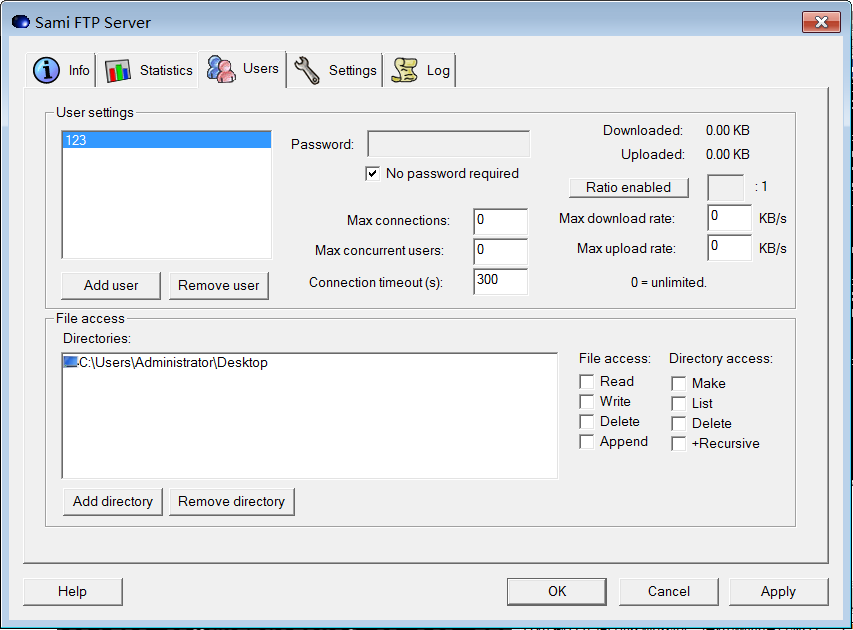
Task: Click the Connection timeout field
Action: click(500, 281)
